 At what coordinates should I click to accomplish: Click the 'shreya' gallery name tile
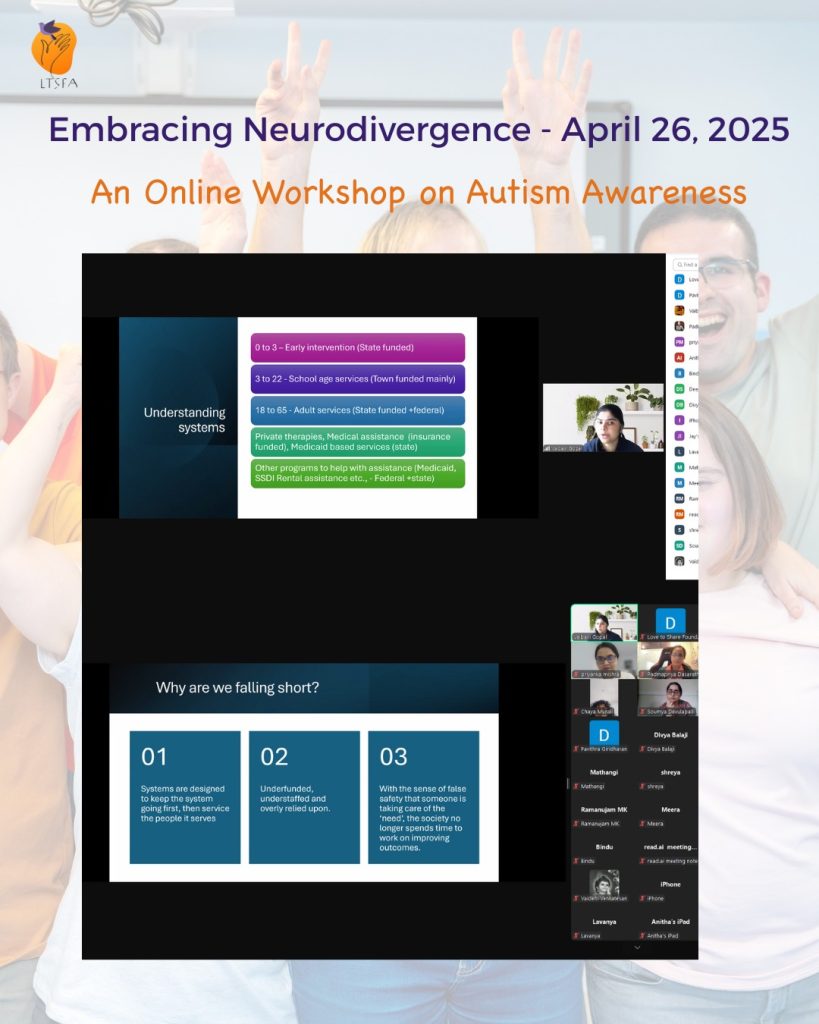click(x=670, y=772)
